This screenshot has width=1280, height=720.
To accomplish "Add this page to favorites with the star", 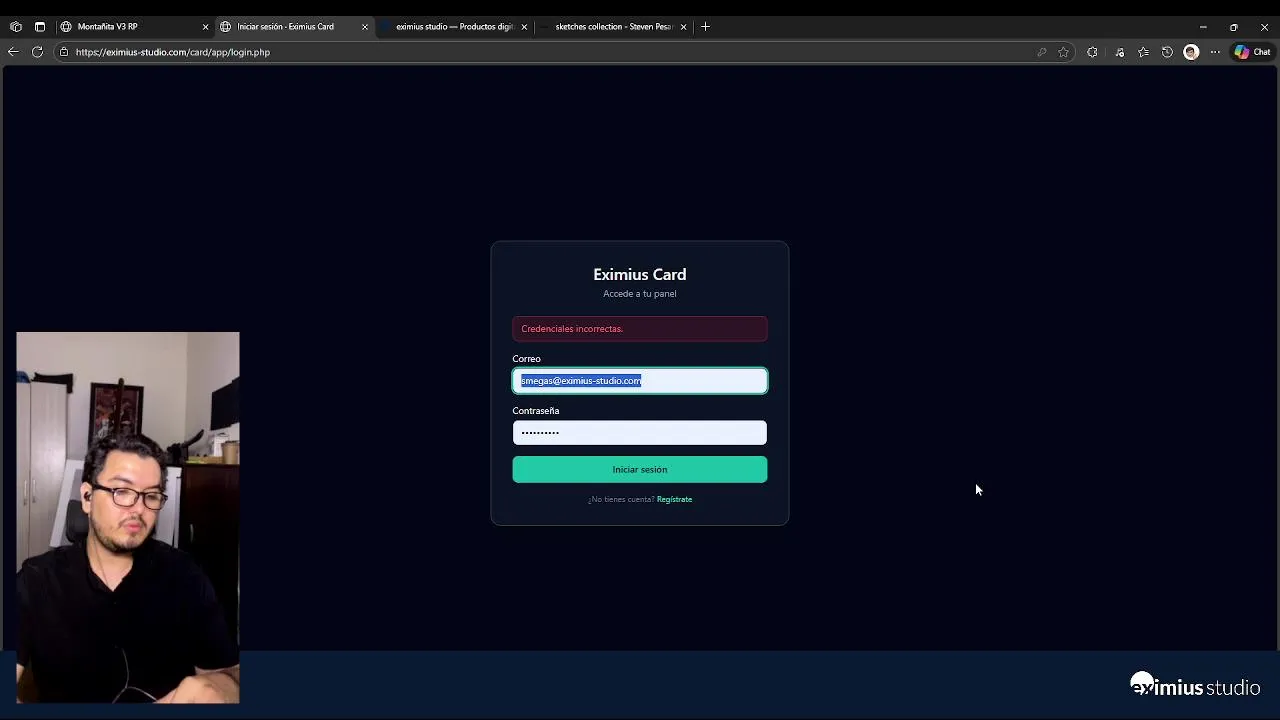I will 1064,52.
